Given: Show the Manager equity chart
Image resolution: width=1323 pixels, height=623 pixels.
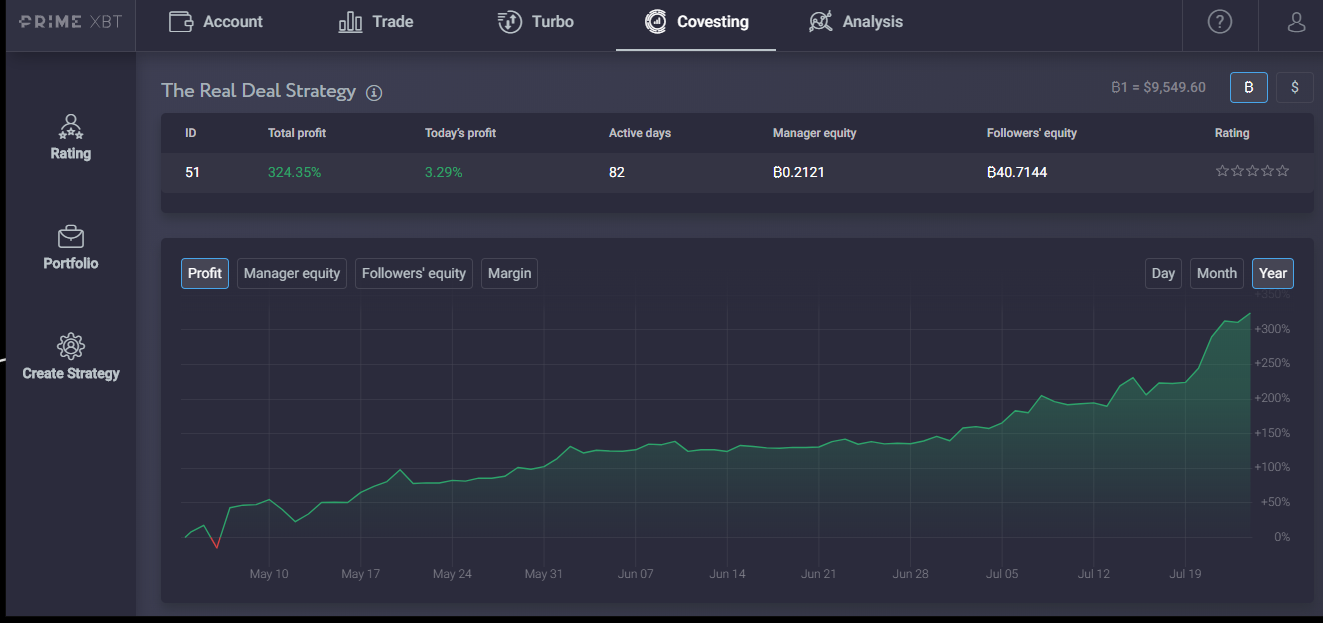Looking at the screenshot, I should 292,274.
